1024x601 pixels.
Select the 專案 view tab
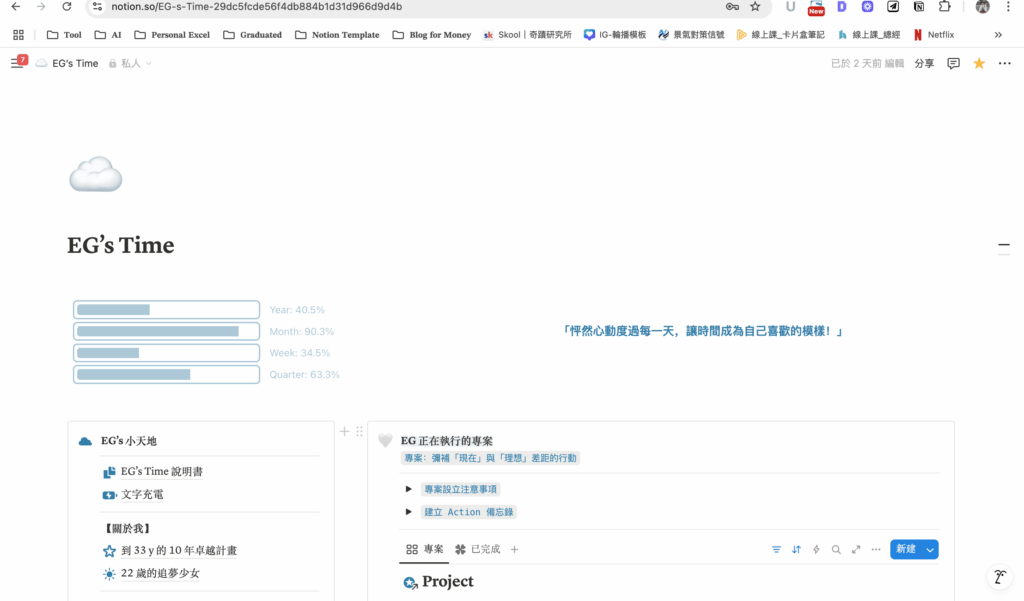click(x=425, y=549)
